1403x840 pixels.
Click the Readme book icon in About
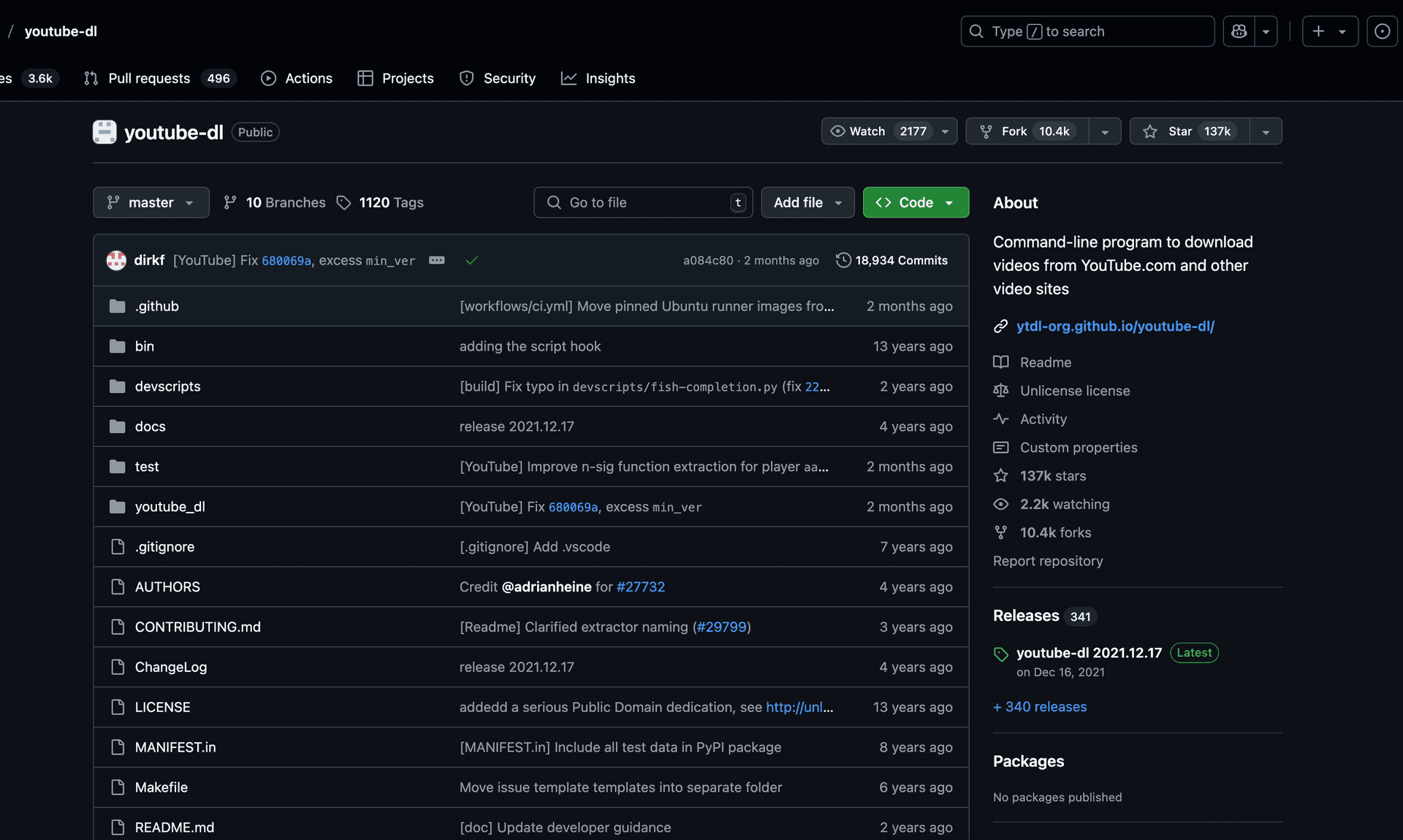point(1001,362)
